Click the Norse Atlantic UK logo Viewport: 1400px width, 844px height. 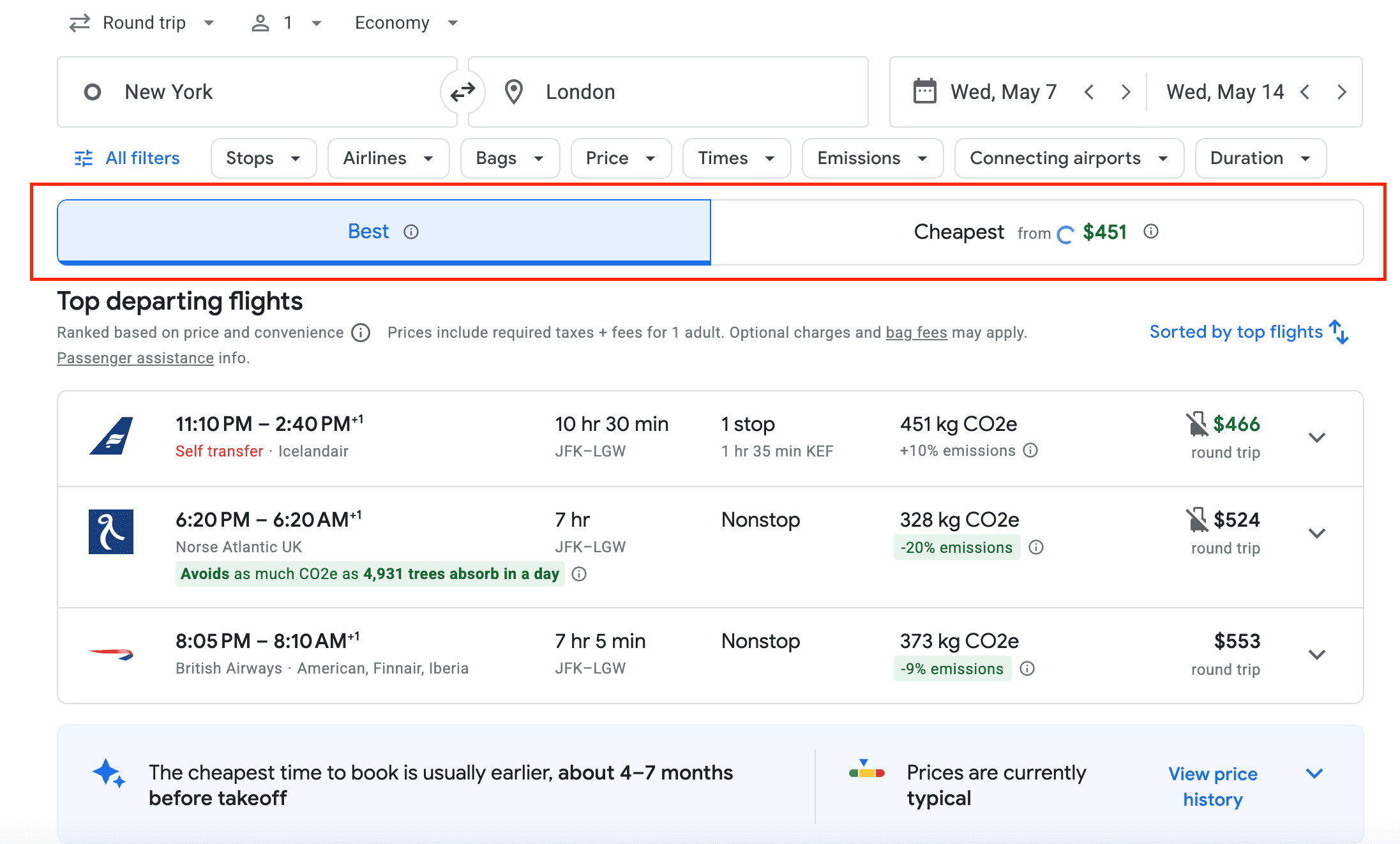tap(111, 532)
